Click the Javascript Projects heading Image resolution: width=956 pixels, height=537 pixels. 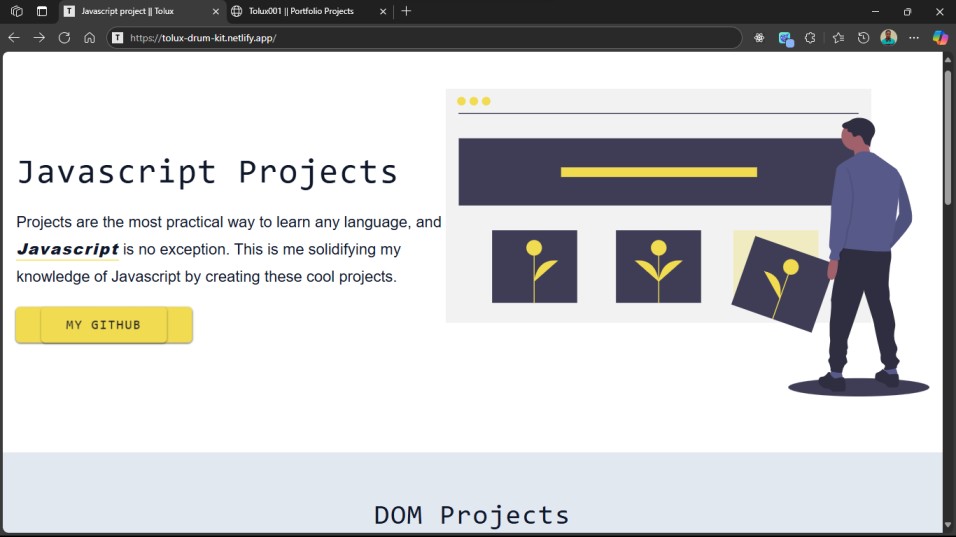click(x=207, y=172)
